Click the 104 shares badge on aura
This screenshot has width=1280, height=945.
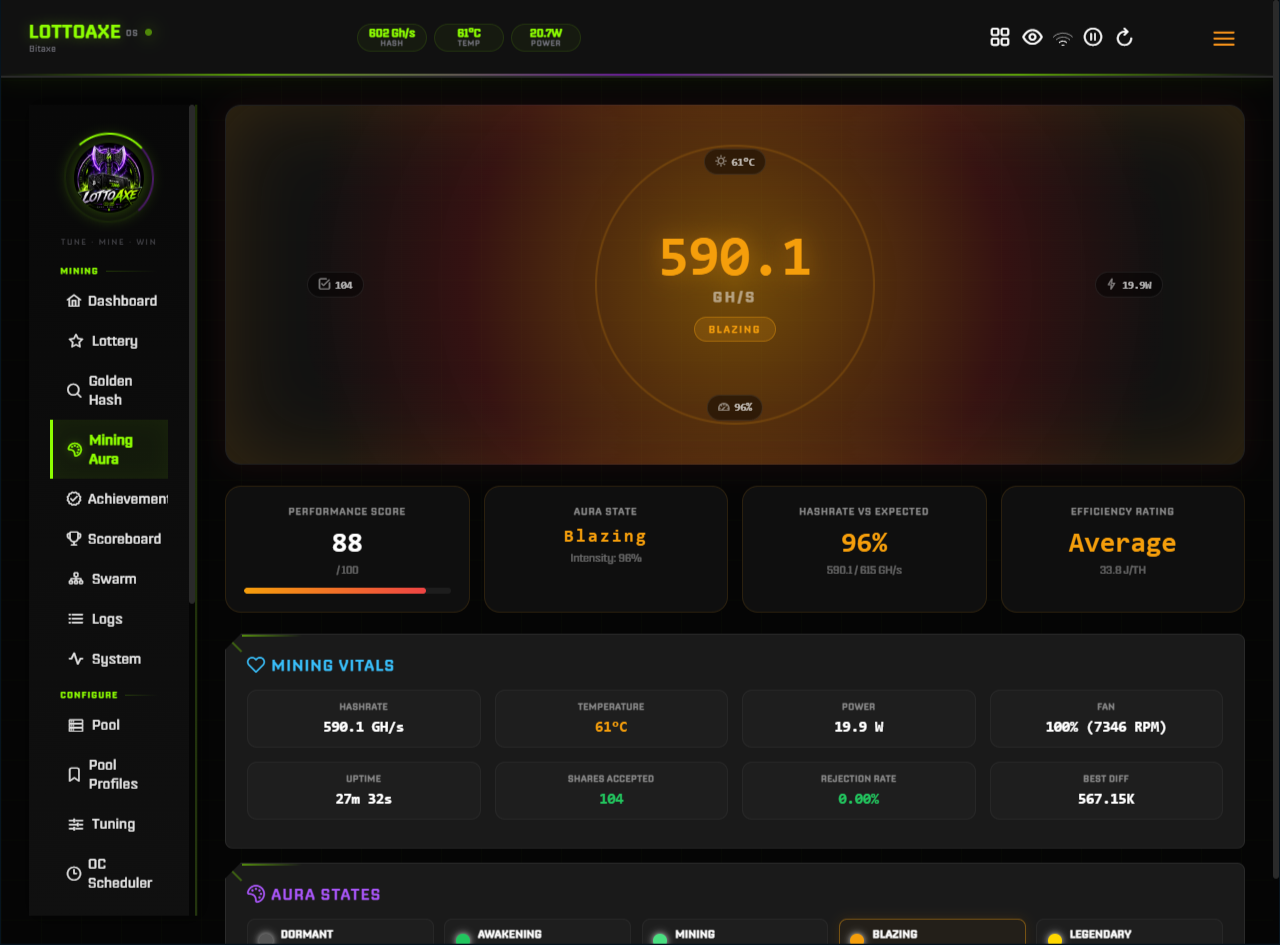click(335, 285)
